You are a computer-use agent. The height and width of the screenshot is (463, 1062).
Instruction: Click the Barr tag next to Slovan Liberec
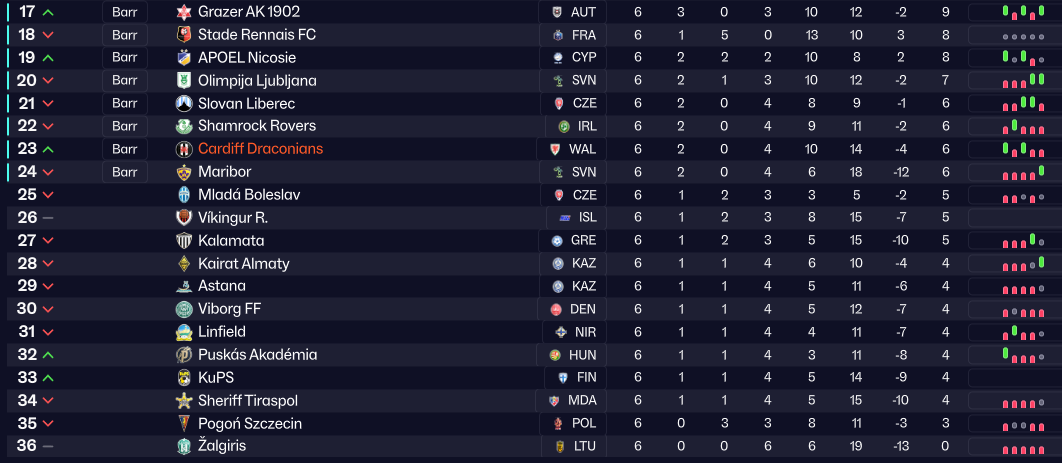pos(125,103)
